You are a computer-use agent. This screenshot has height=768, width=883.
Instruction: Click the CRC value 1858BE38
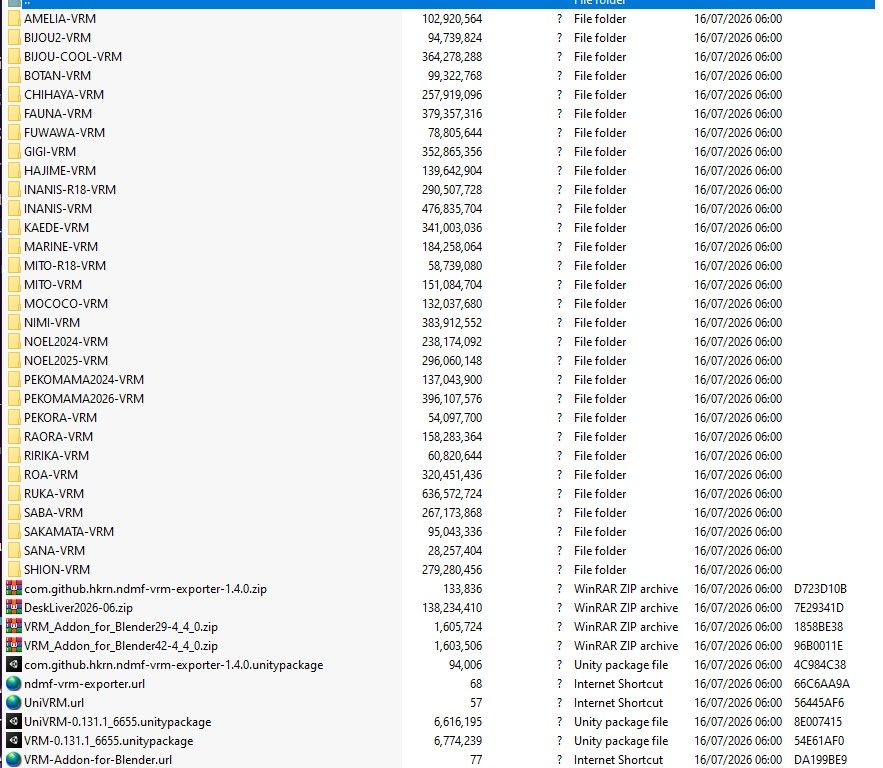(818, 627)
